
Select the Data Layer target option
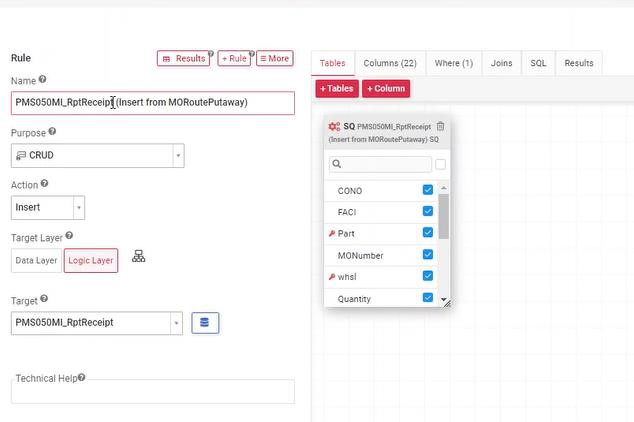36,261
